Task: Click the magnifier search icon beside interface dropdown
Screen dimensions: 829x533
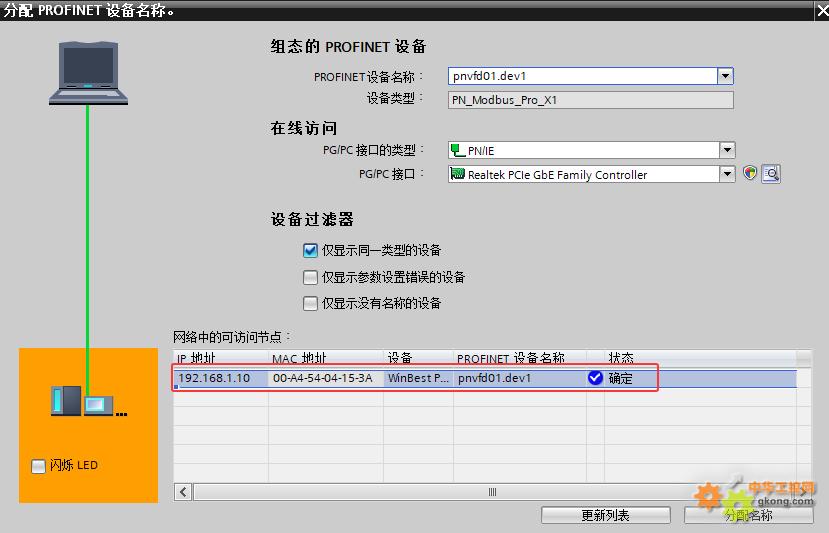Action: click(770, 174)
